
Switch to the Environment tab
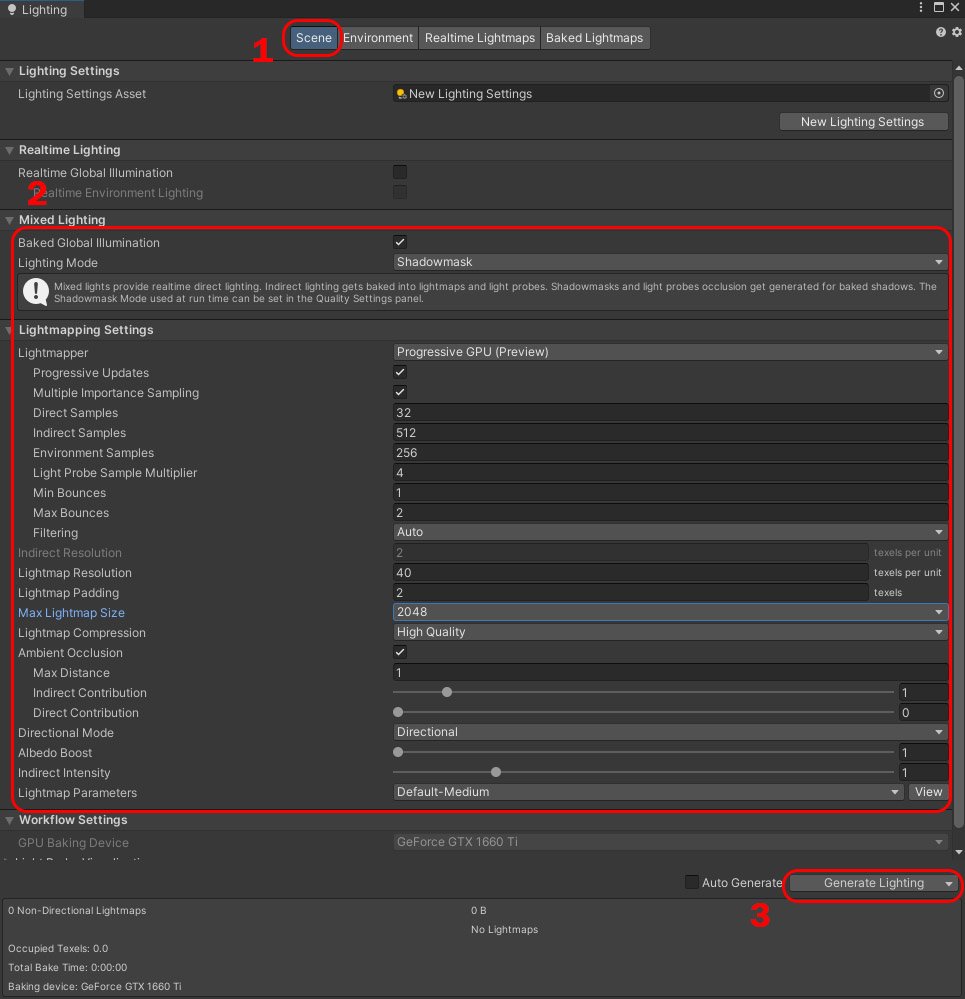pos(377,37)
